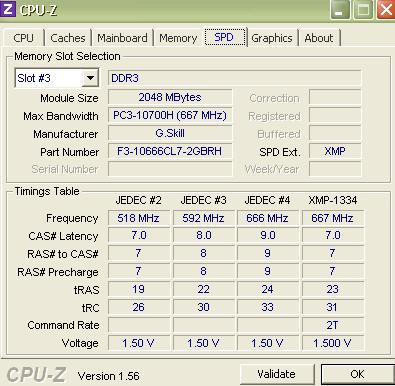Select part number F3-10666CL7-2GBRH
Image resolution: width=395 pixels, height=386 pixels.
tap(170, 151)
